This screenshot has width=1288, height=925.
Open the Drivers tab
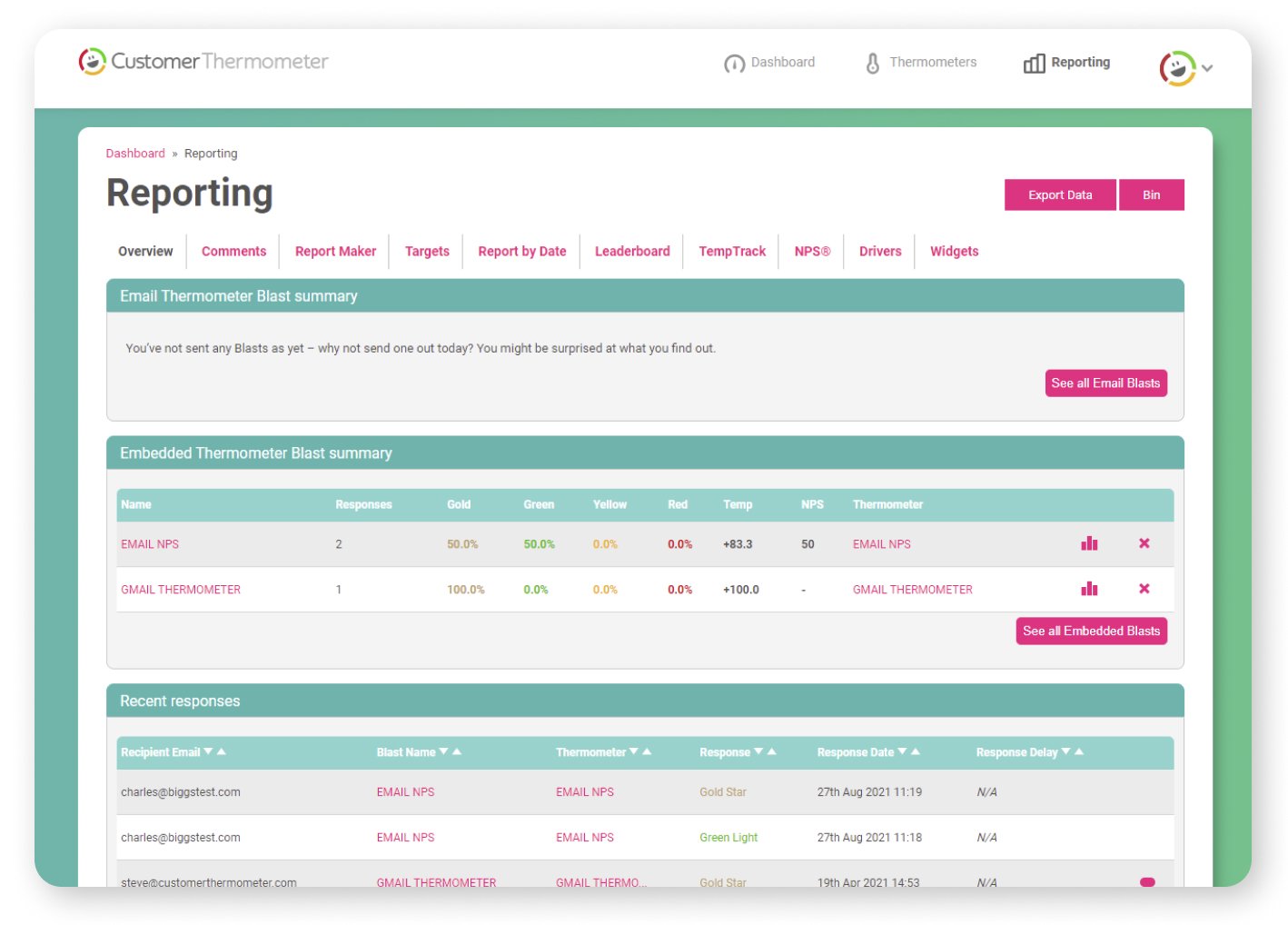pyautogui.click(x=880, y=252)
